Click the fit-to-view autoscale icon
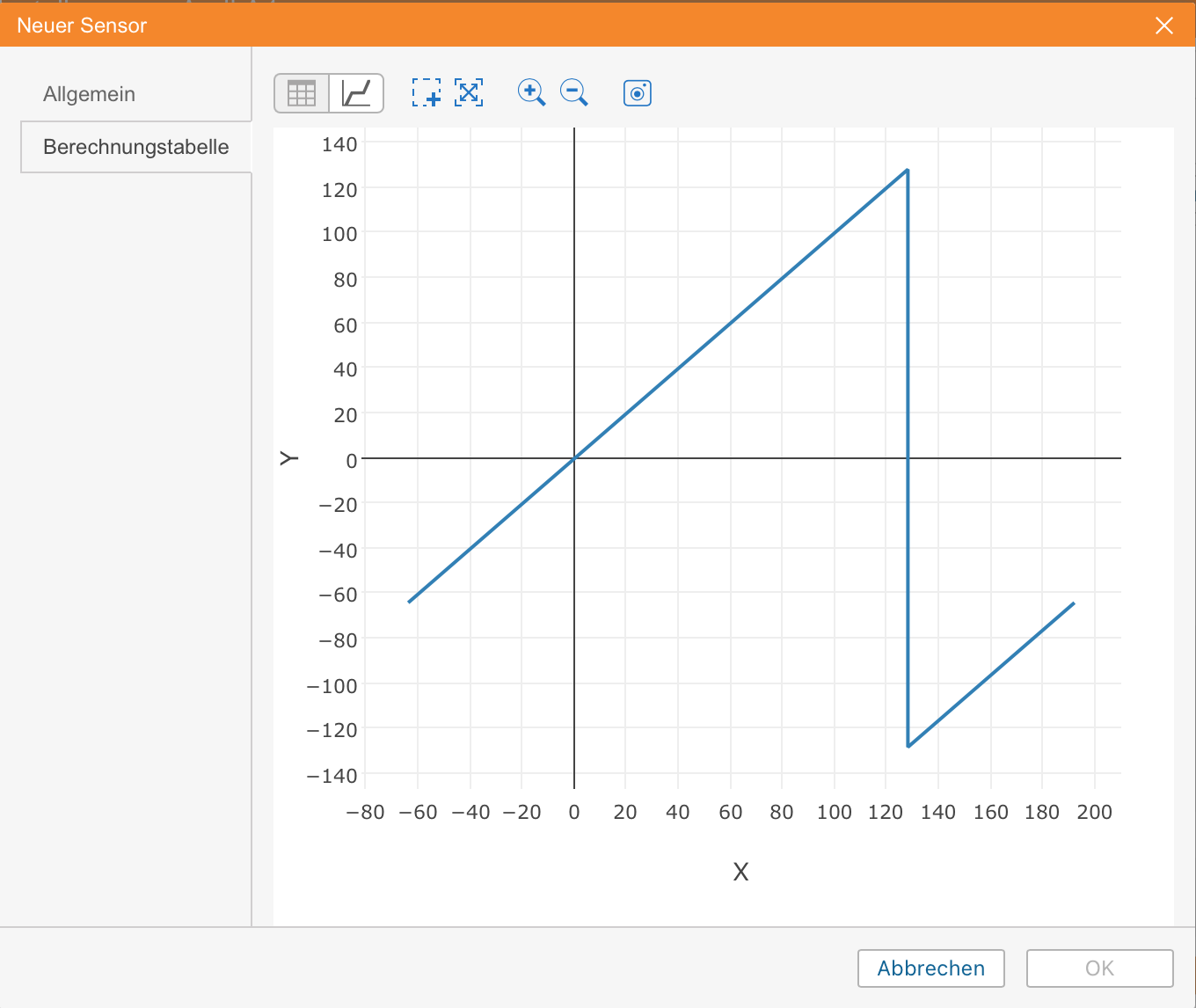 tap(469, 92)
